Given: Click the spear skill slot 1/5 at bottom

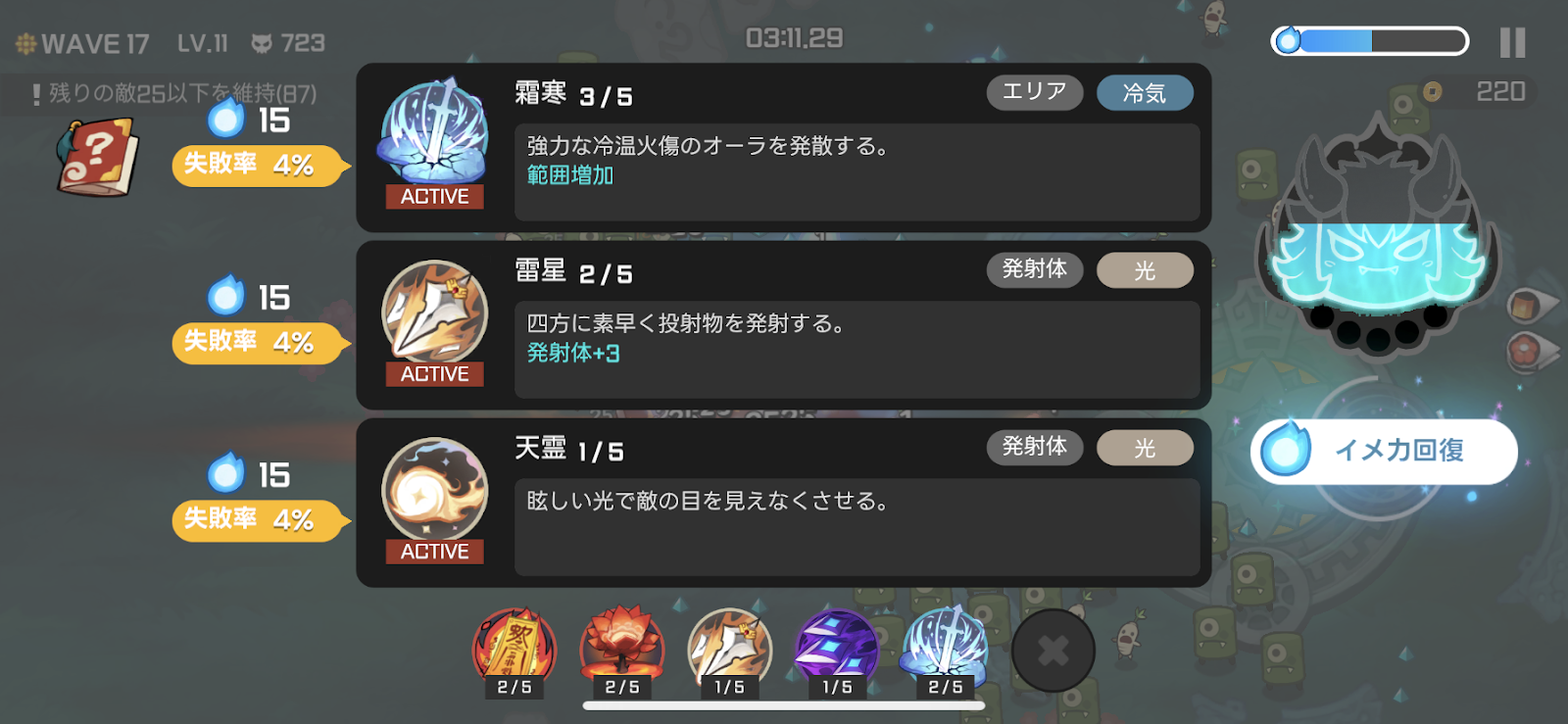Looking at the screenshot, I should [x=729, y=652].
